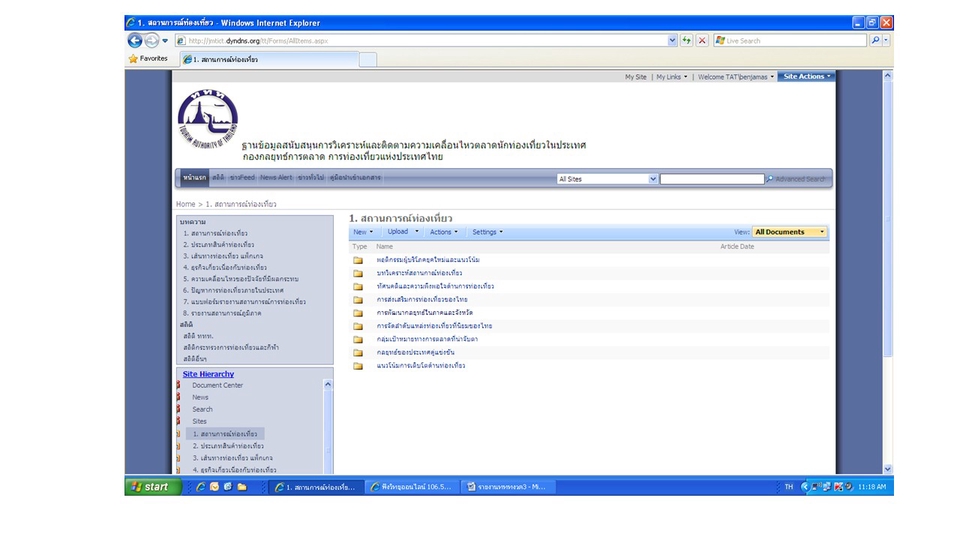Open the View All Documents selector
This screenshot has width=960, height=540.
coord(790,232)
